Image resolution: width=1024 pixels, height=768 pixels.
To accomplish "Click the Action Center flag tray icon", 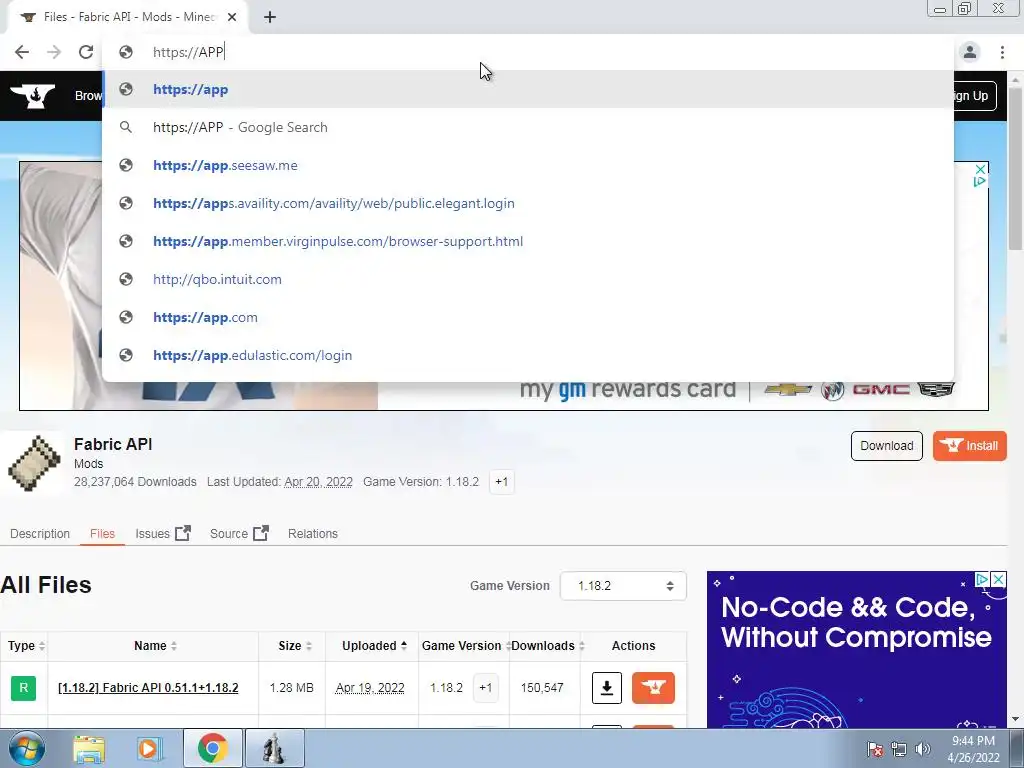I will pyautogui.click(x=875, y=749).
